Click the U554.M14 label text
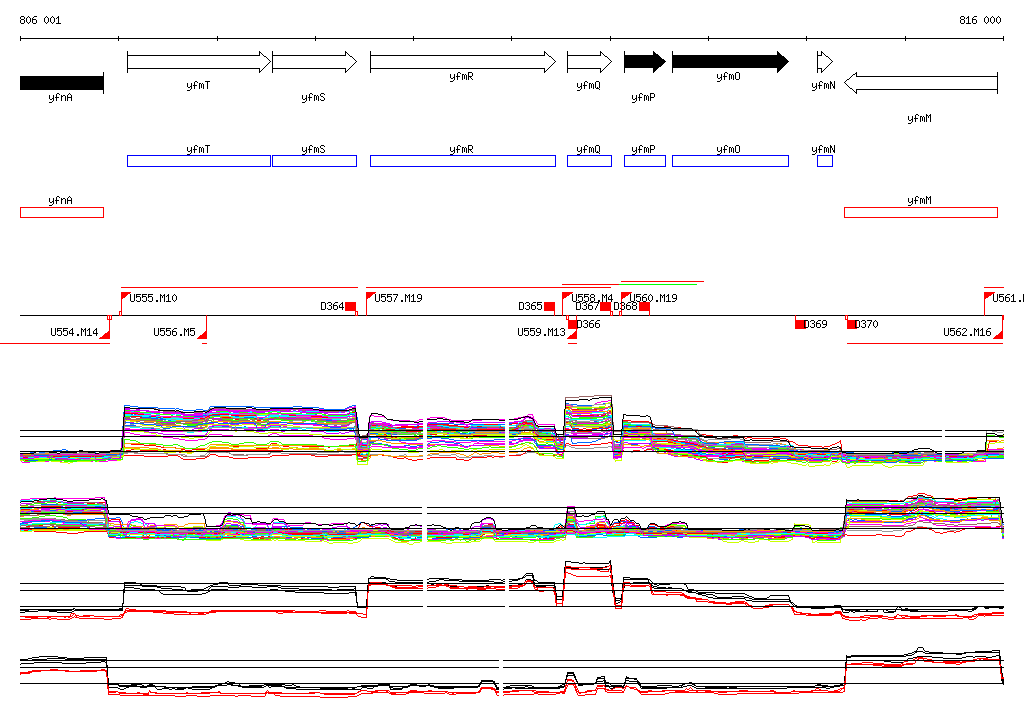1024x714 pixels. [x=74, y=332]
